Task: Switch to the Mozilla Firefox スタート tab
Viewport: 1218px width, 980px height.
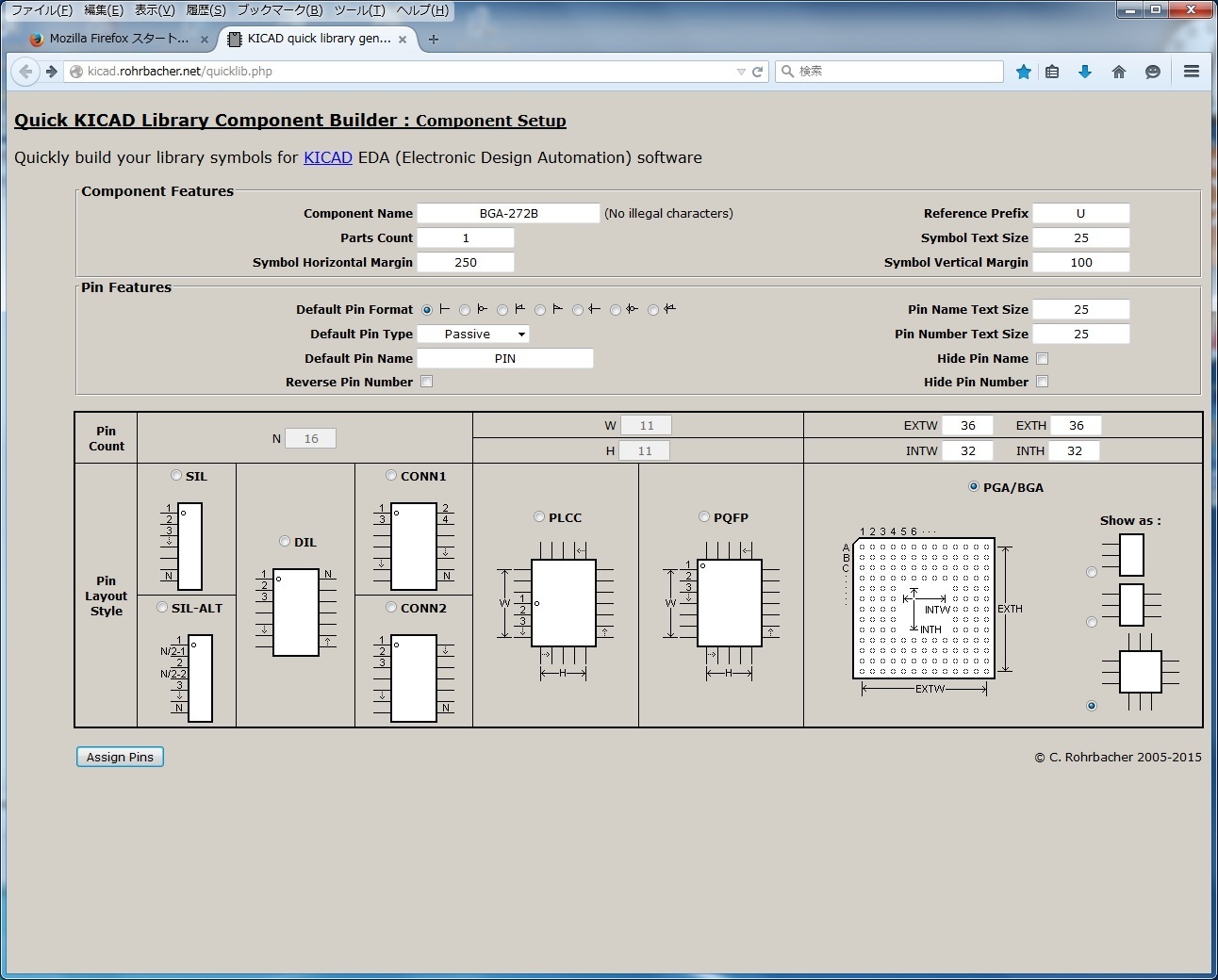Action: coord(113,39)
